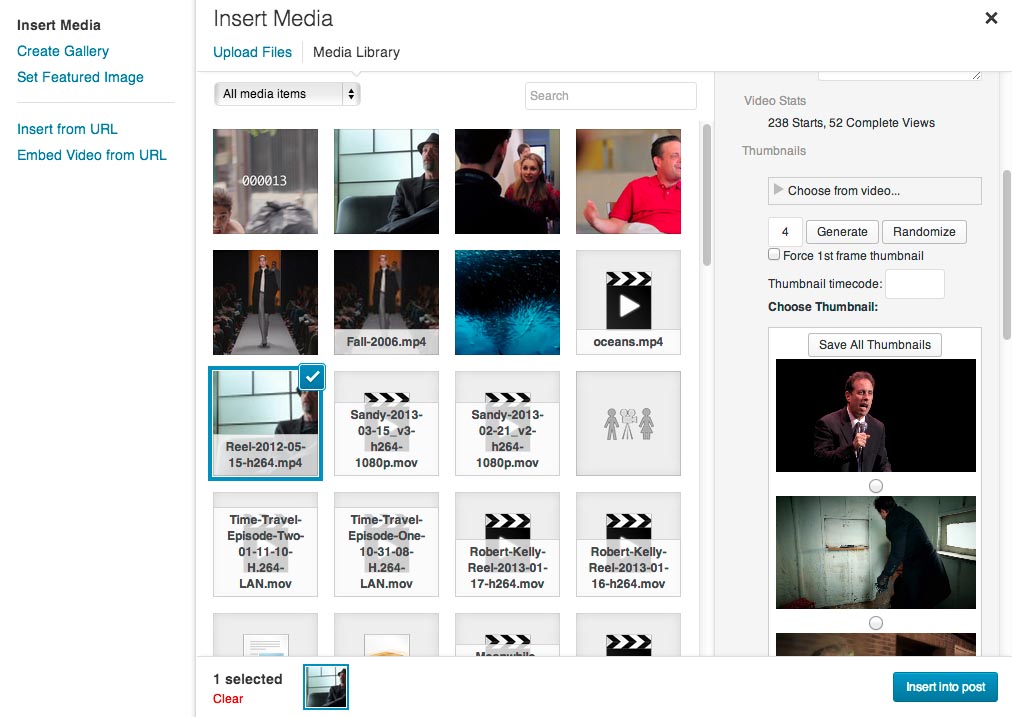Screen dimensions: 1012x717
Task: Click the people silhouettes media icon
Action: (x=628, y=423)
